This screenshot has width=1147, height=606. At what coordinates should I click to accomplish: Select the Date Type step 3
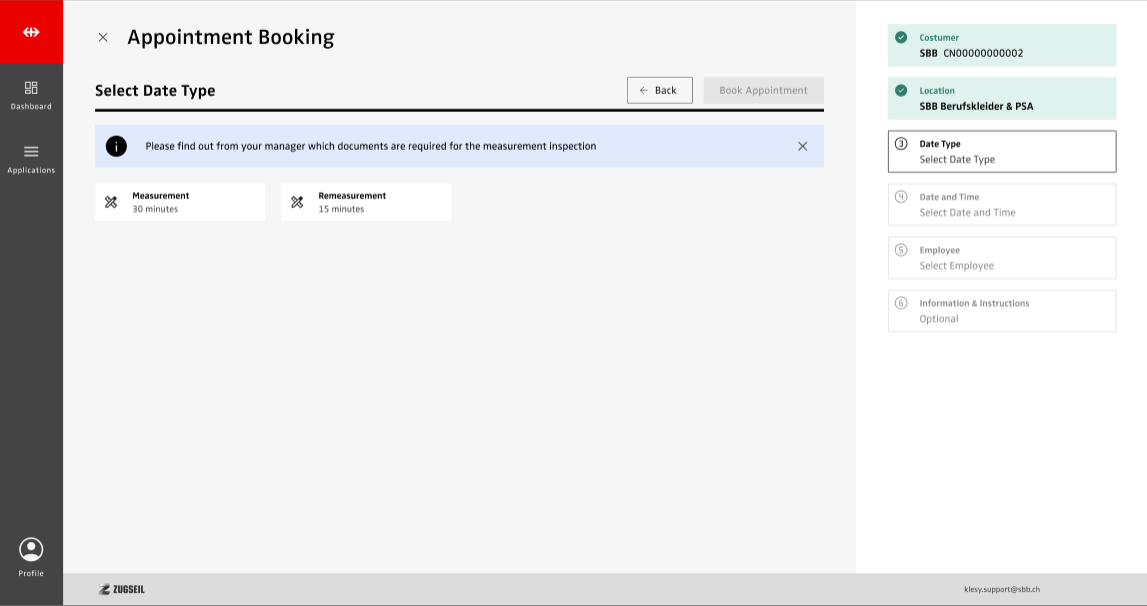1001,151
